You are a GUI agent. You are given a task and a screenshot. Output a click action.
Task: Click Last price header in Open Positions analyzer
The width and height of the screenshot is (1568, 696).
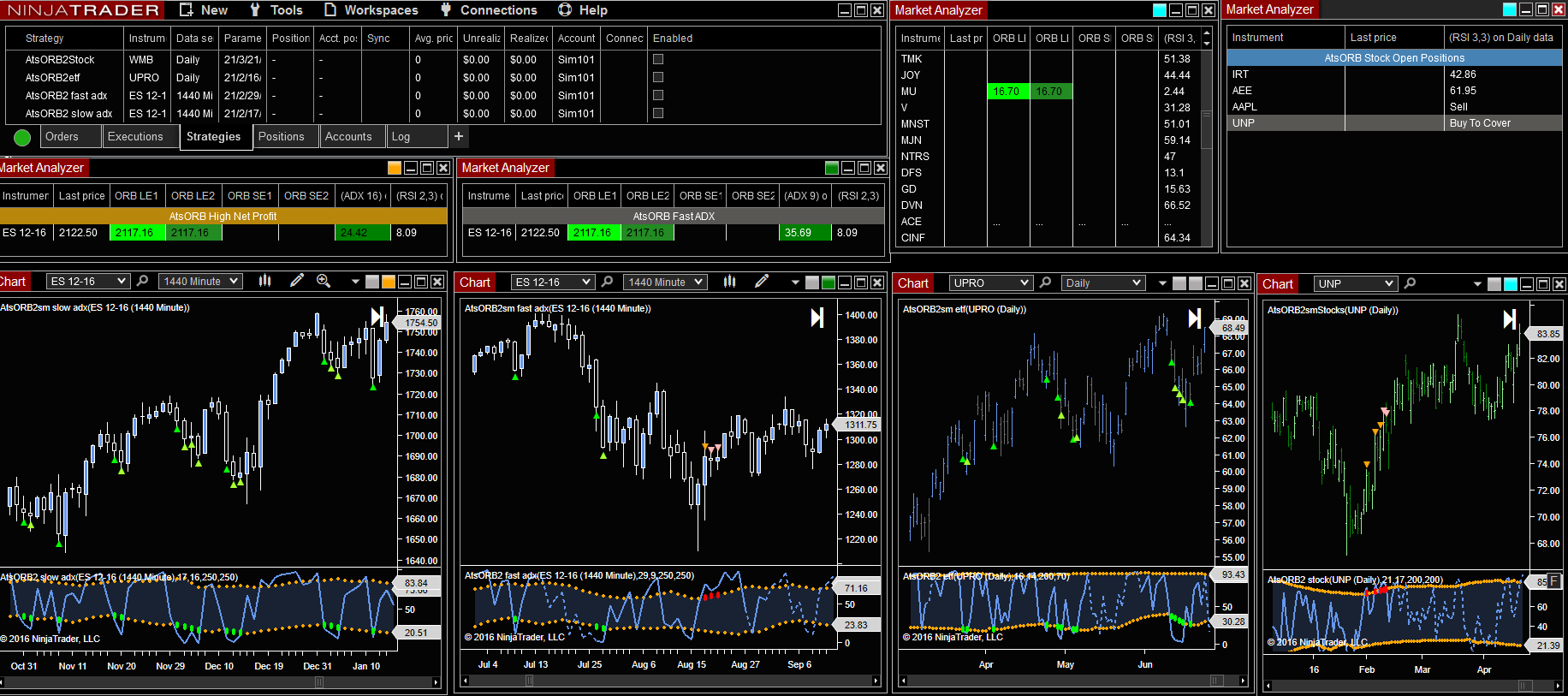click(x=1393, y=37)
